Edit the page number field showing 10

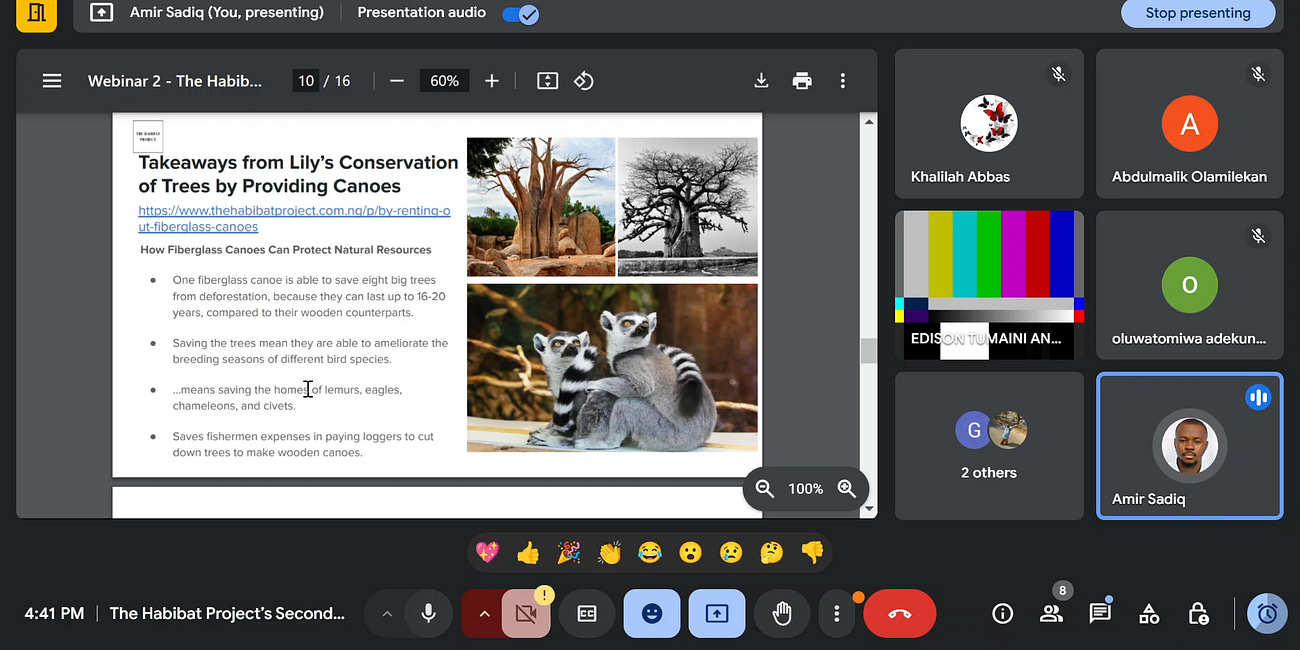306,81
